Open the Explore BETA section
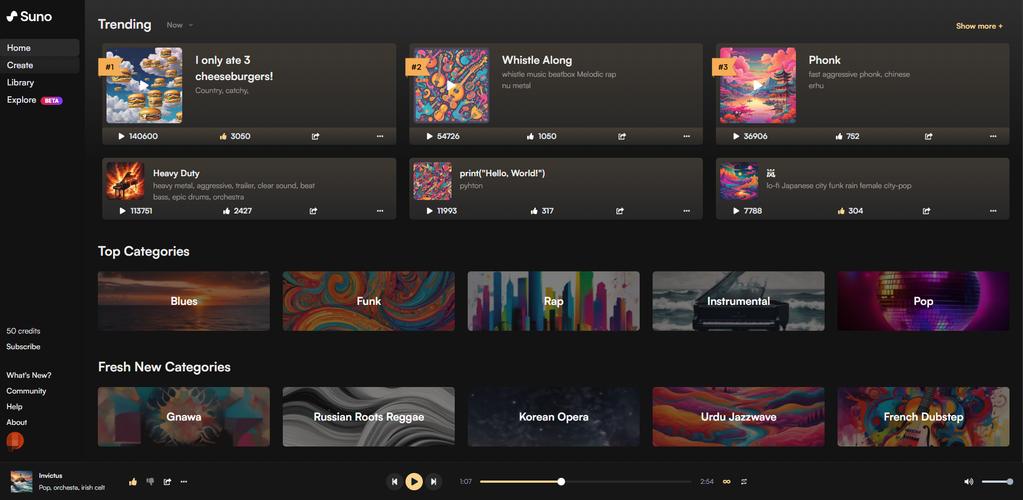1023x500 pixels. (x=35, y=100)
